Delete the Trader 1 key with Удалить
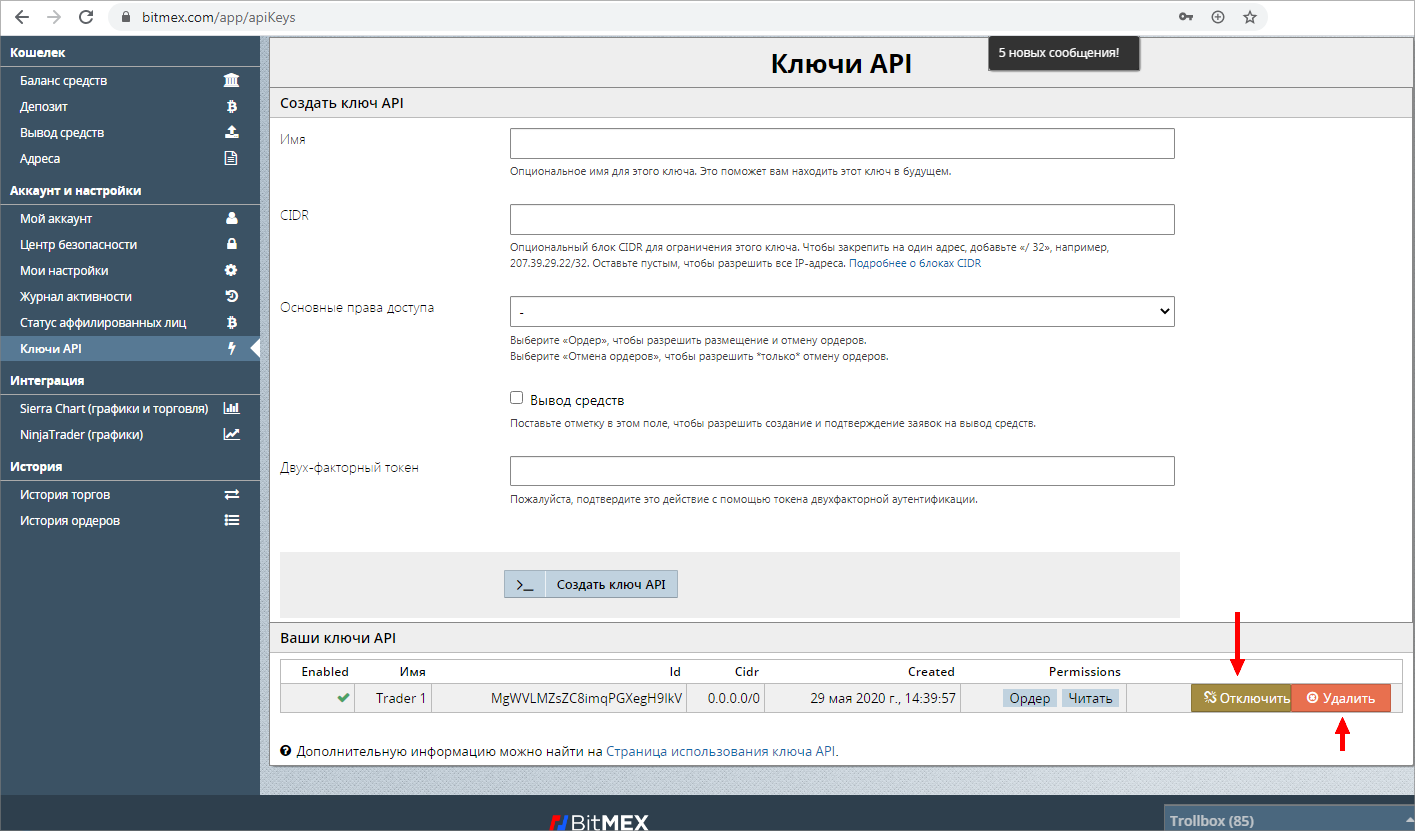The height and width of the screenshot is (831, 1415). [1340, 698]
